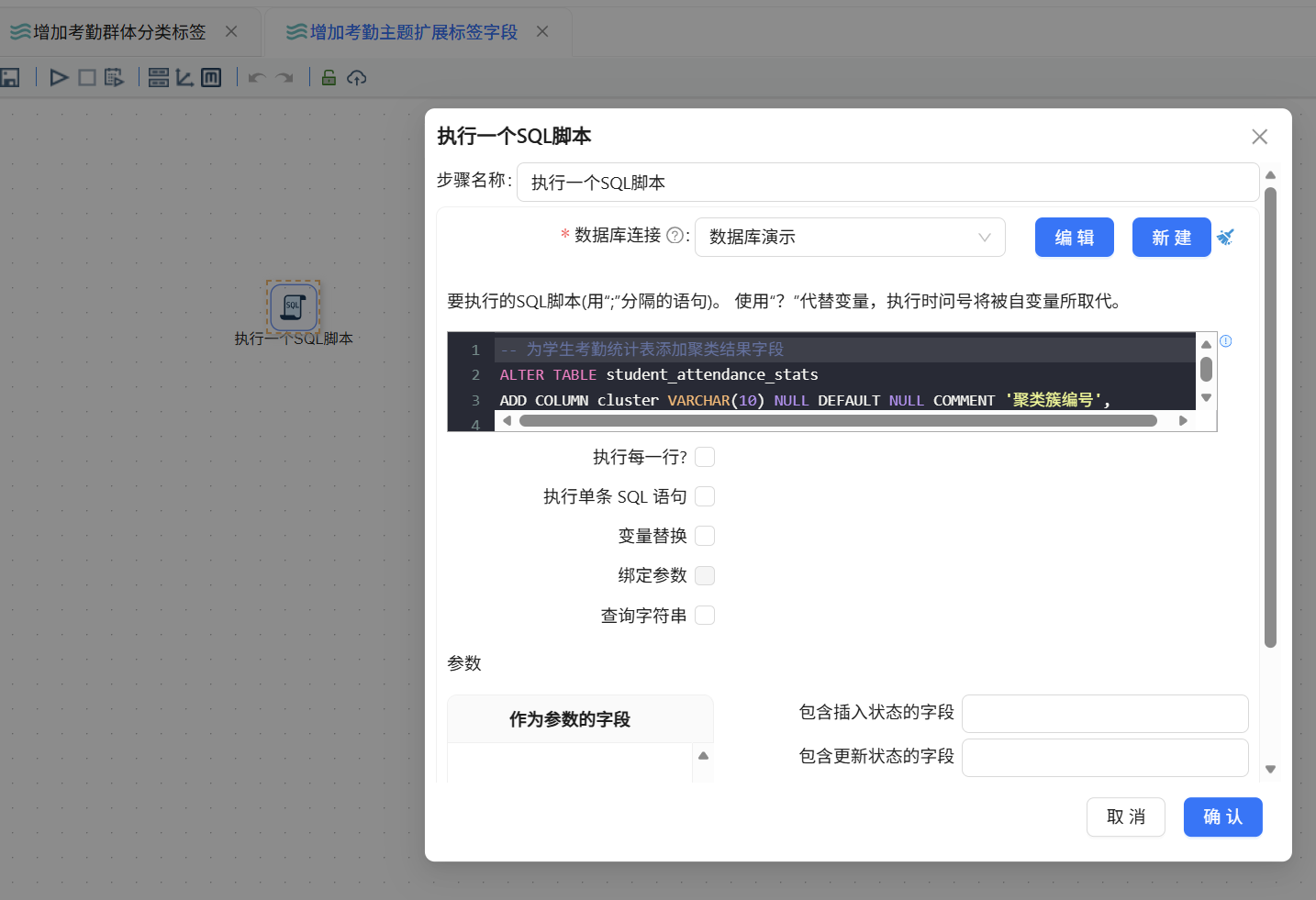
Task: Toggle the 变量替换 checkbox
Action: pyautogui.click(x=705, y=536)
